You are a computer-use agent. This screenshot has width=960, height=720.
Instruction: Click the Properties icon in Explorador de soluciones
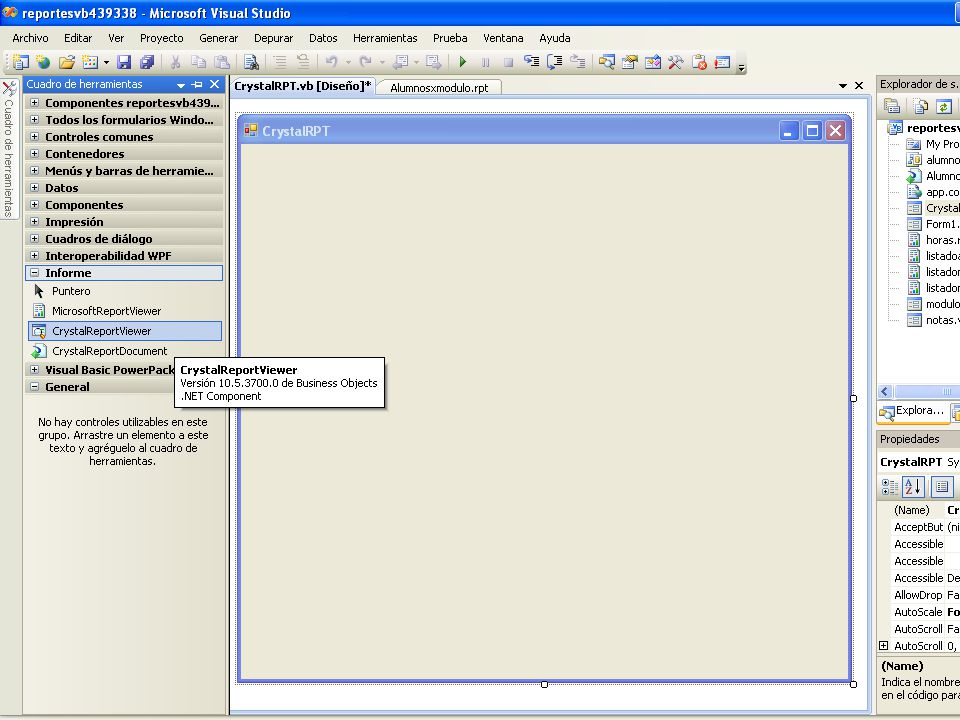(892, 107)
